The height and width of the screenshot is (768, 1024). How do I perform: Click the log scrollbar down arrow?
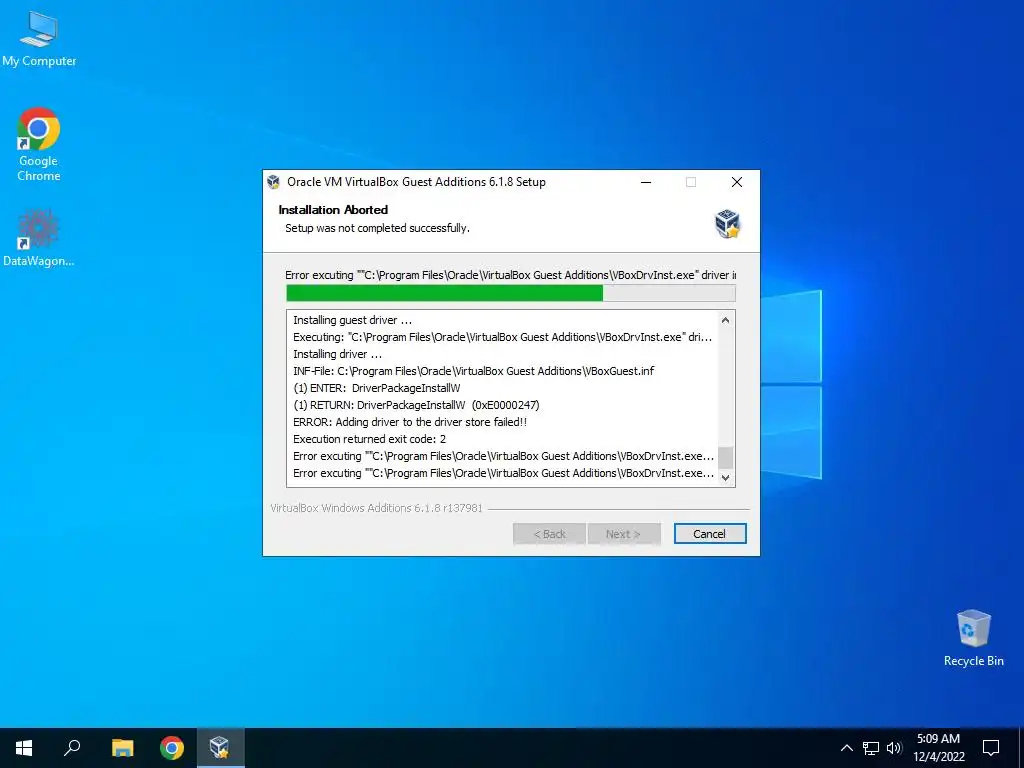[725, 477]
